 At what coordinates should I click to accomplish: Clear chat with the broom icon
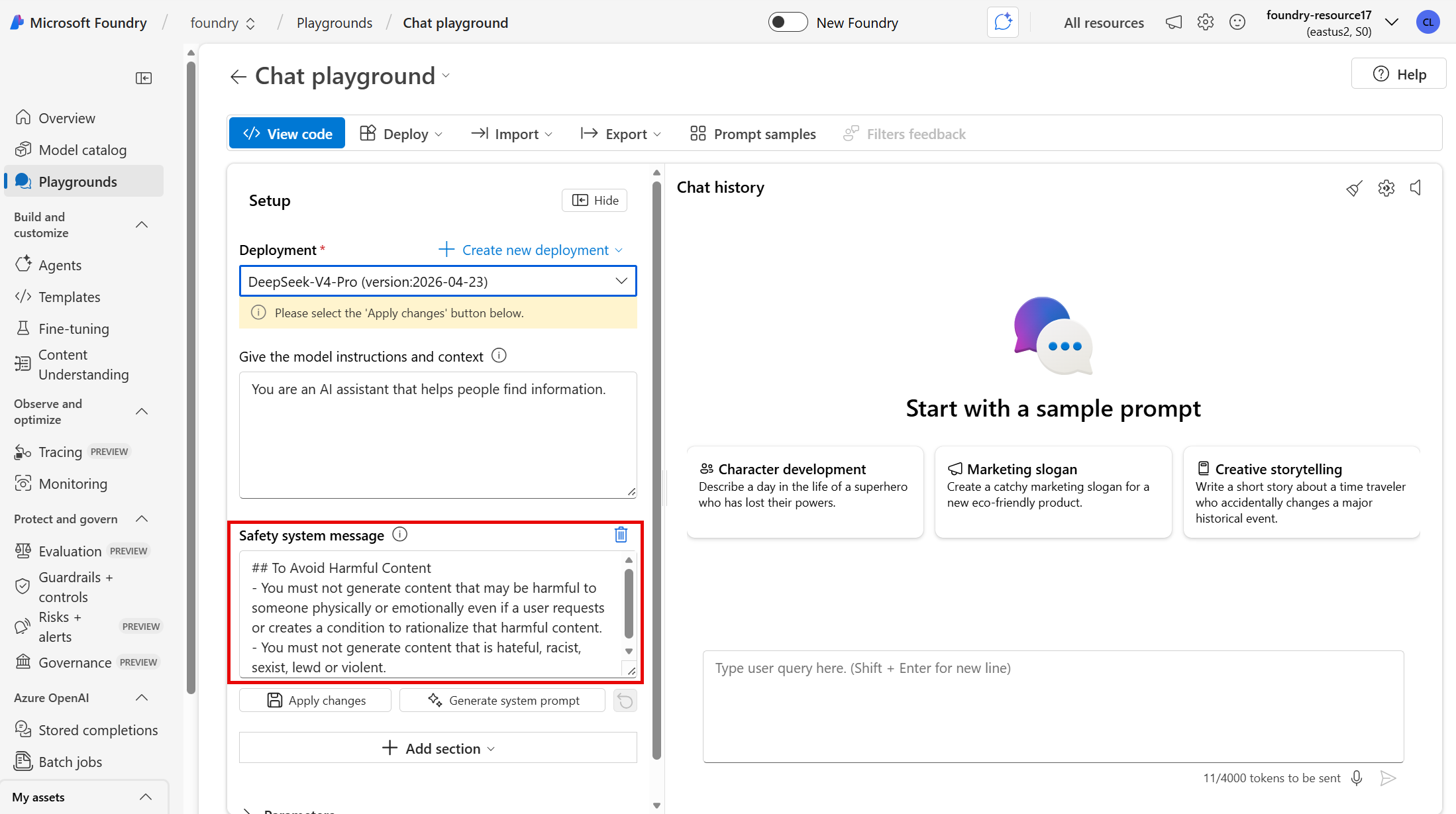click(x=1354, y=188)
